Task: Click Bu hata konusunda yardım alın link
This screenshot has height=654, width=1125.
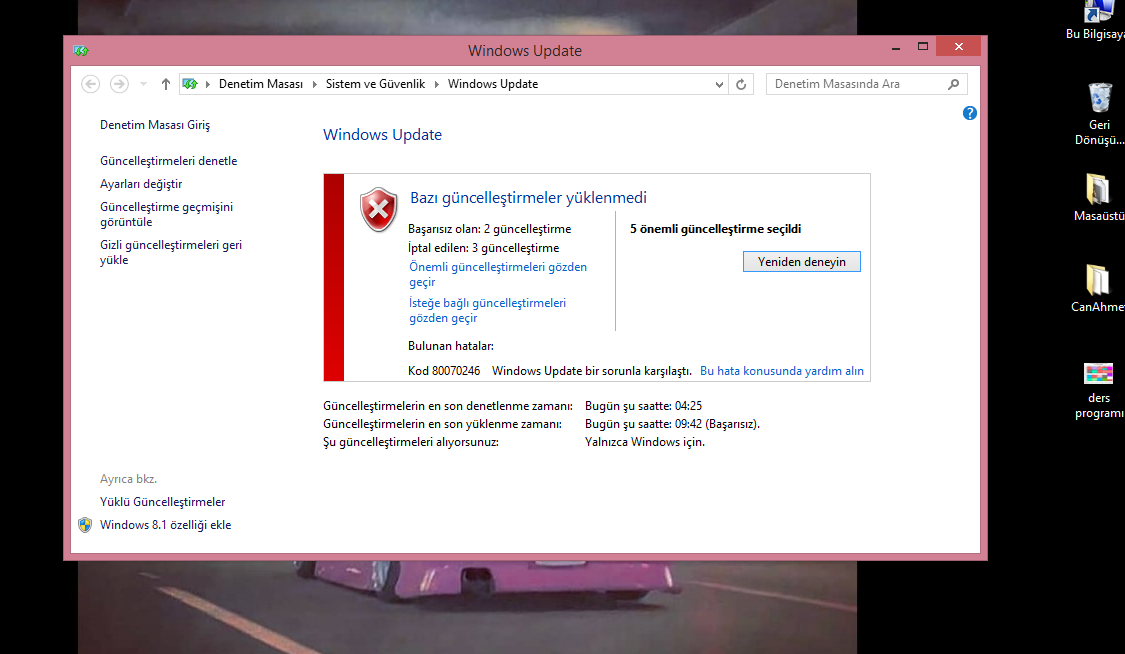Action: tap(782, 370)
